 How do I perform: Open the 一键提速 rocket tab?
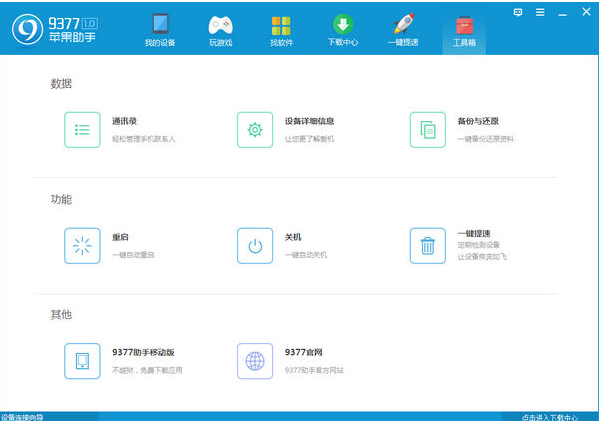[x=403, y=30]
